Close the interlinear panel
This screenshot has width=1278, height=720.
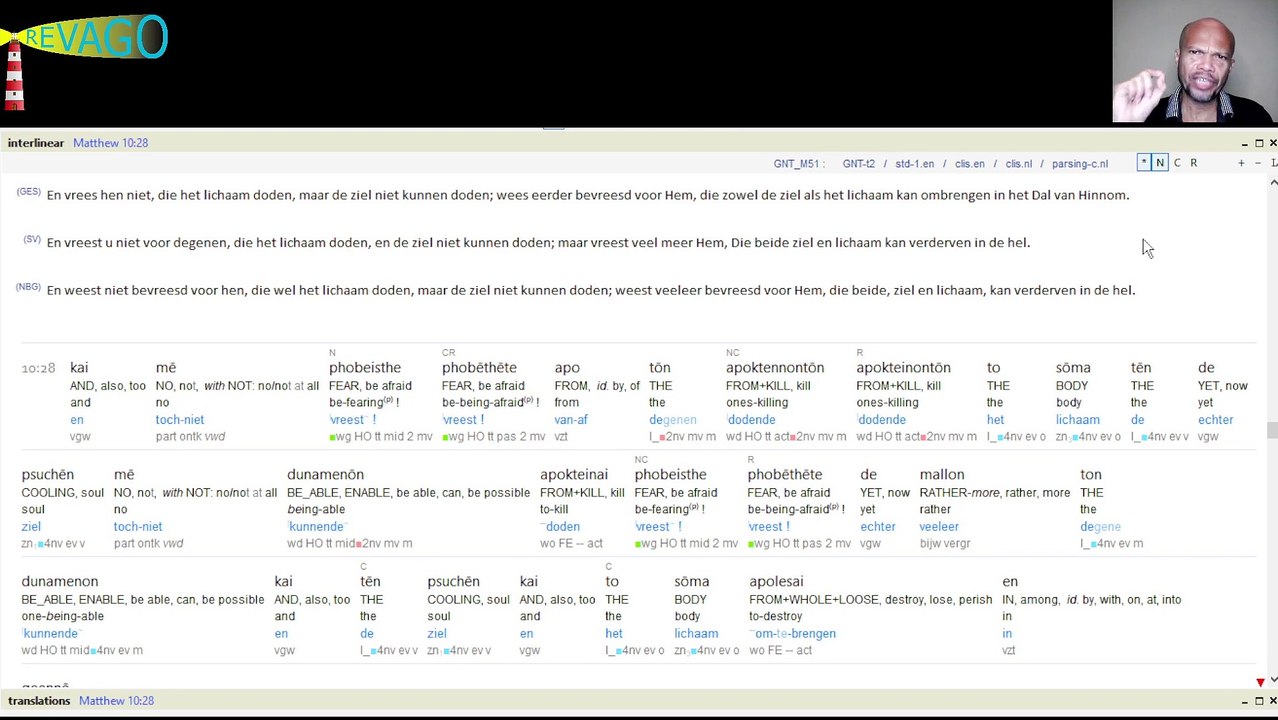click(1273, 143)
